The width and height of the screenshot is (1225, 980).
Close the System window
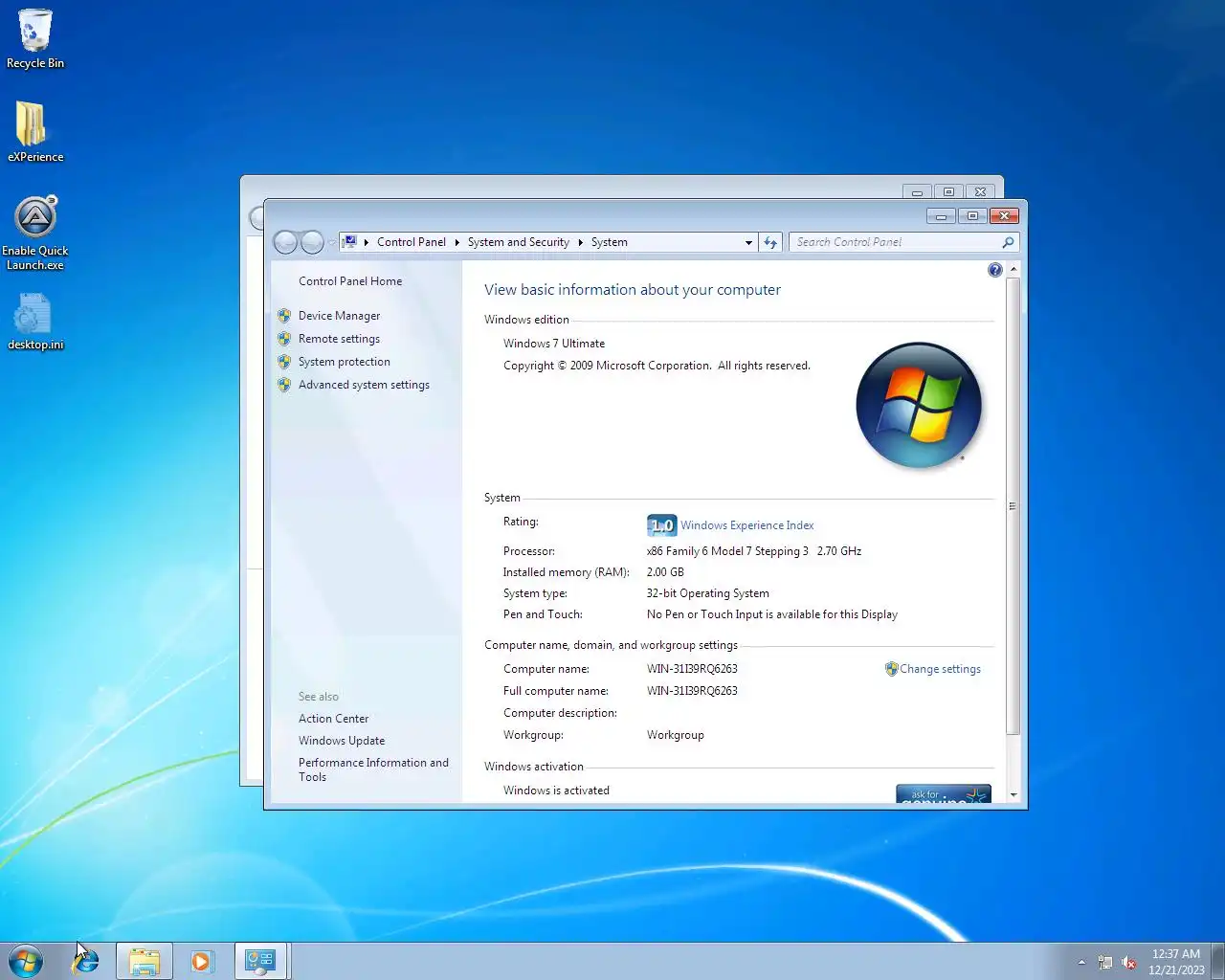point(1004,216)
